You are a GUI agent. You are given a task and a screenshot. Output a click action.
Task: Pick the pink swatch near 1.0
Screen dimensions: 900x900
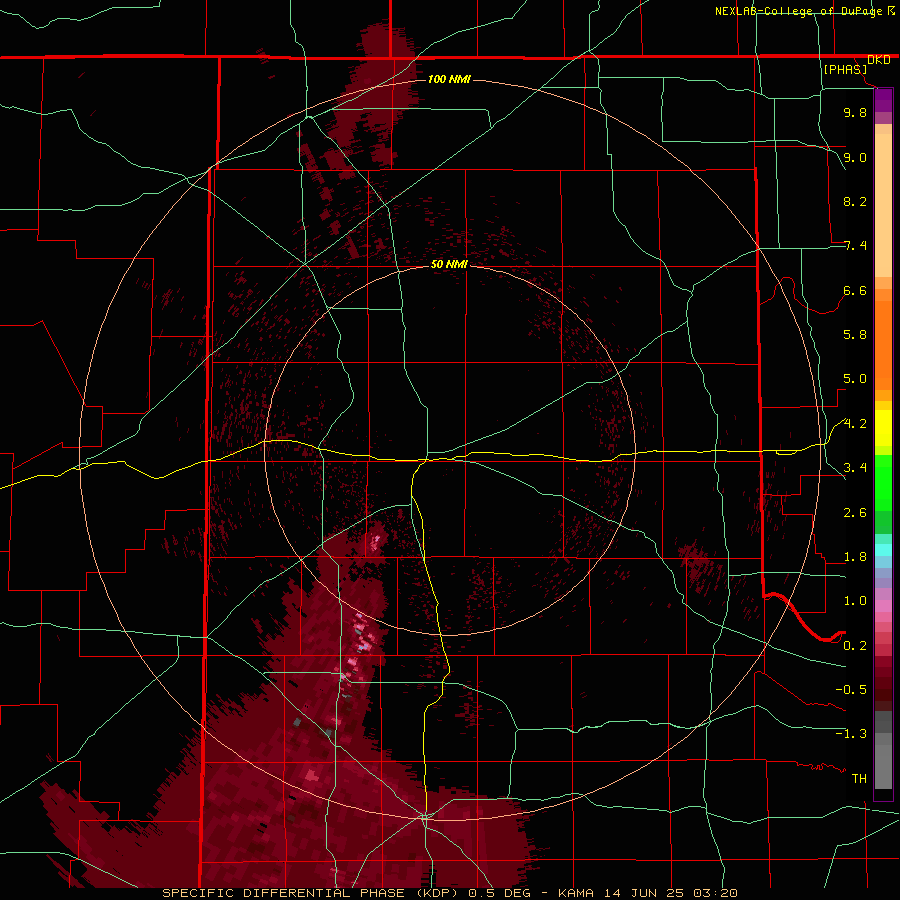[883, 606]
